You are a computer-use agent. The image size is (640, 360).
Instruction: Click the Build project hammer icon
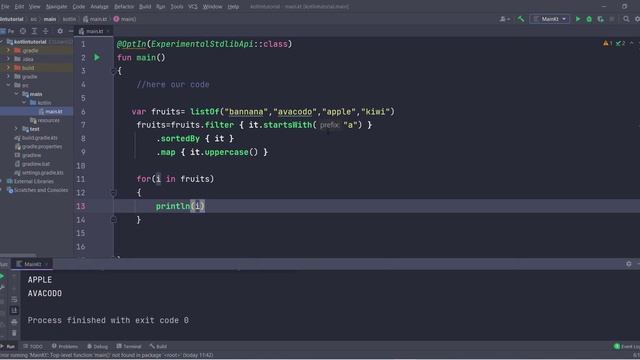point(521,19)
